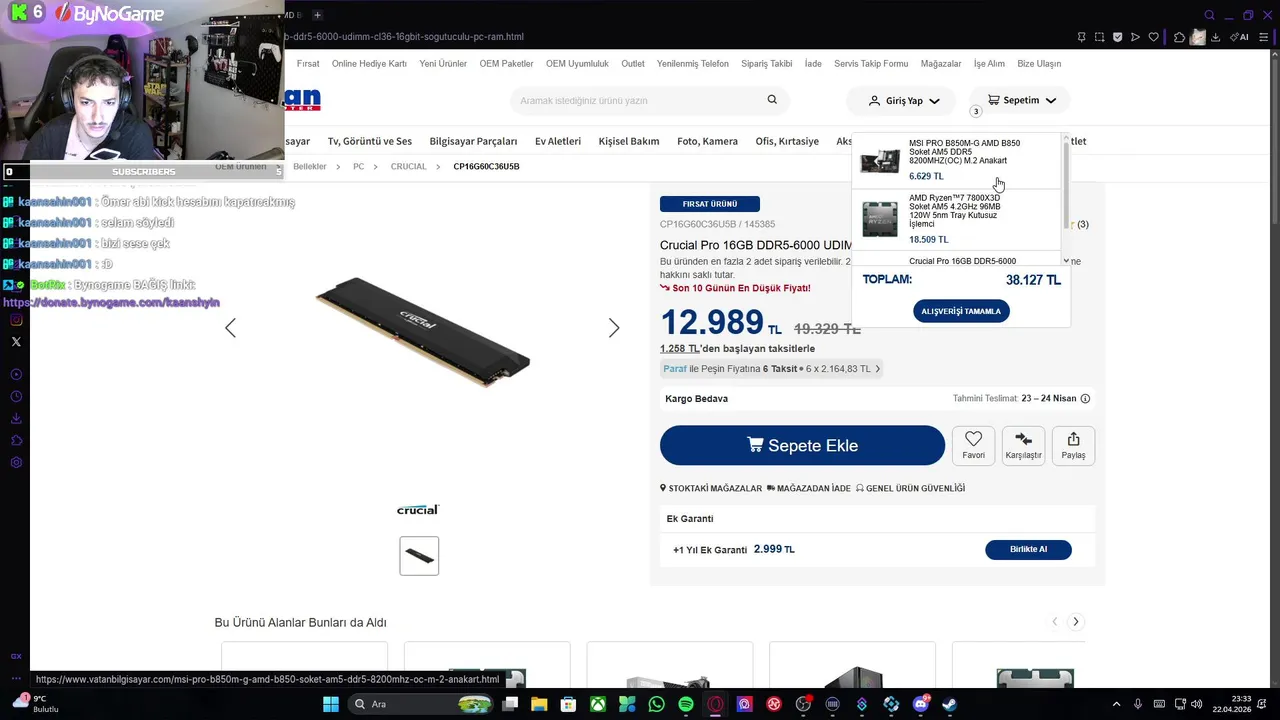Viewport: 1280px width, 720px height.
Task: Click CRUCIAL in the breadcrumb
Action: coord(408,166)
